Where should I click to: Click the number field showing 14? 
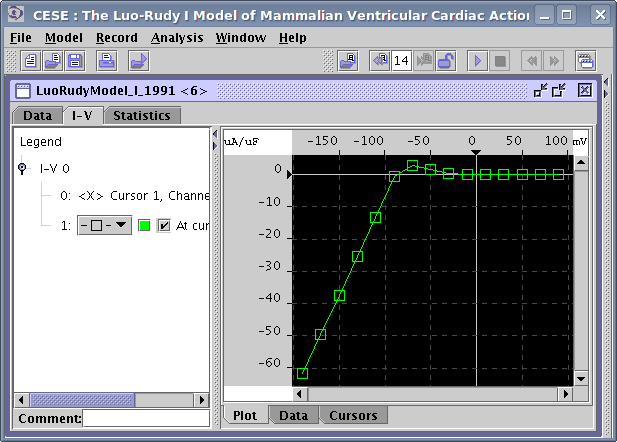click(x=401, y=61)
